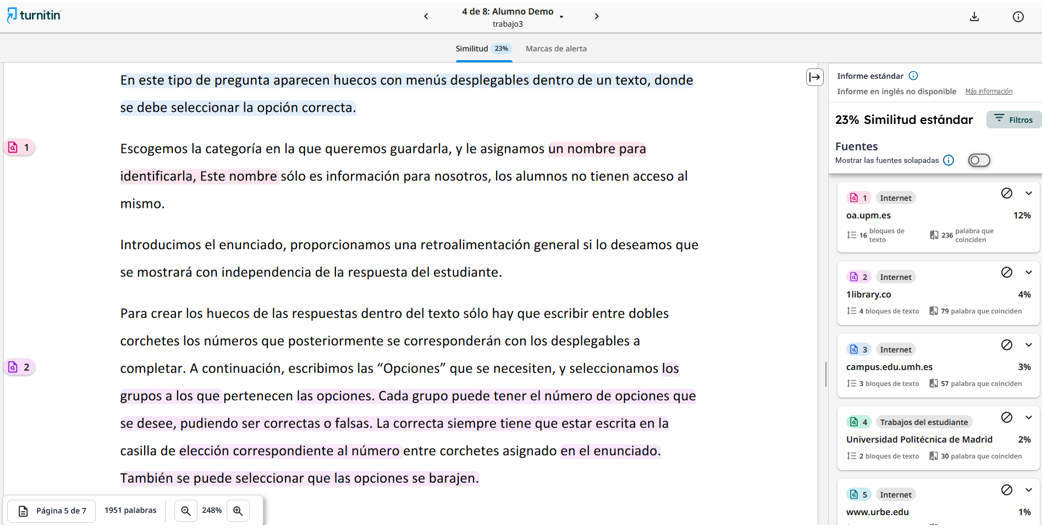Exclude source campus.edu.umh.es

(x=1006, y=345)
